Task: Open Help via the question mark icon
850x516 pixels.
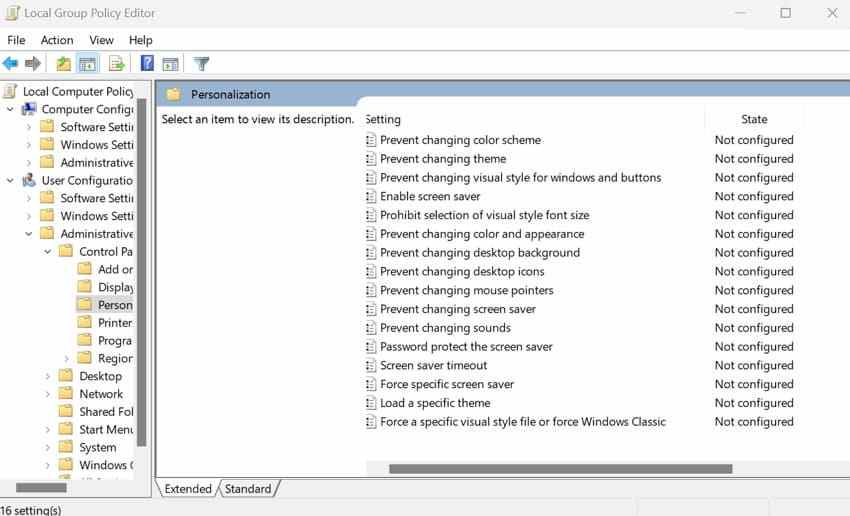Action: [x=147, y=63]
